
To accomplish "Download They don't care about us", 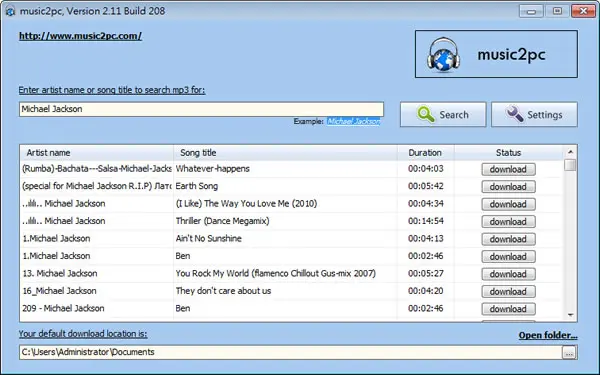I will tap(508, 292).
